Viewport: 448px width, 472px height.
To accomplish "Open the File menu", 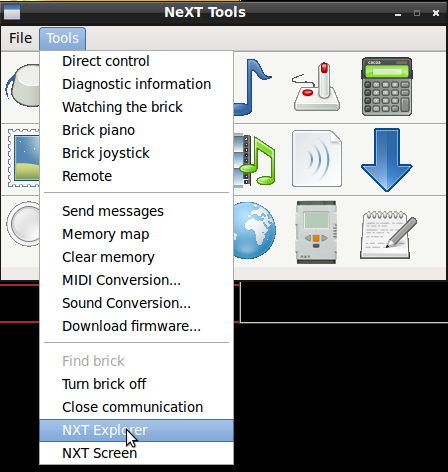I will coord(20,38).
